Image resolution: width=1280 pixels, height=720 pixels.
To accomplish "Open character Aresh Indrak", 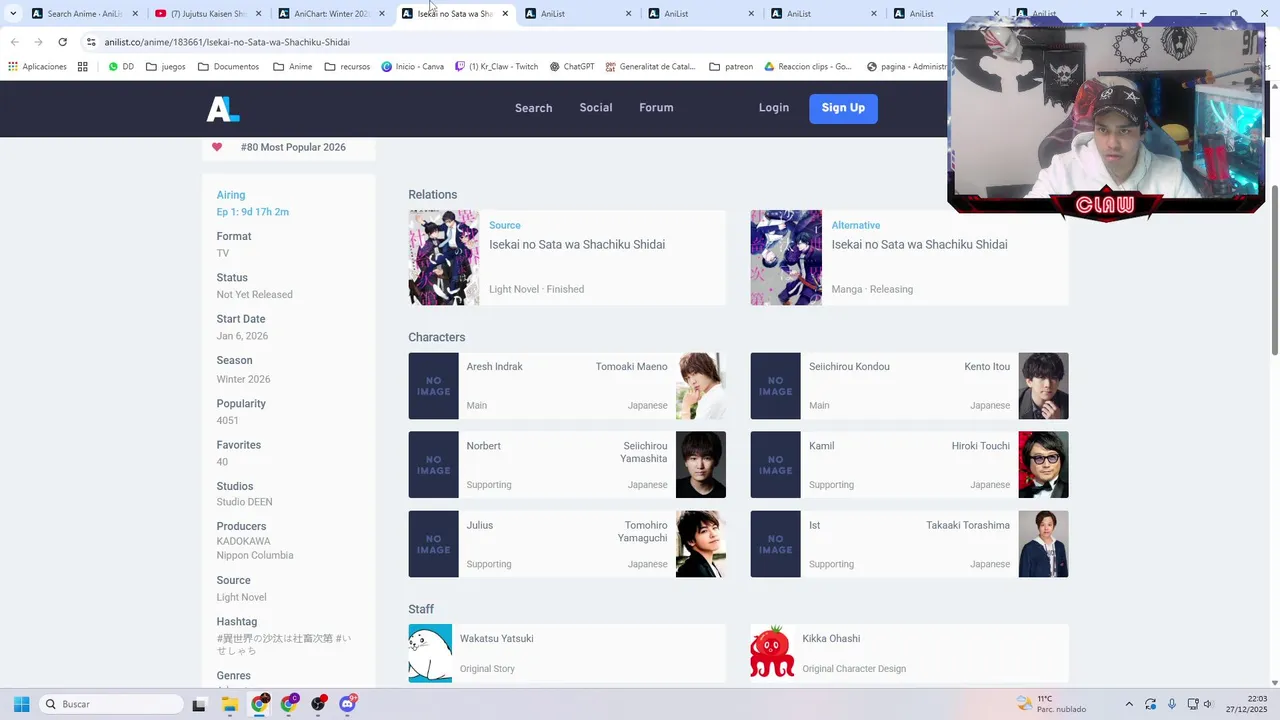I will pos(494,367).
